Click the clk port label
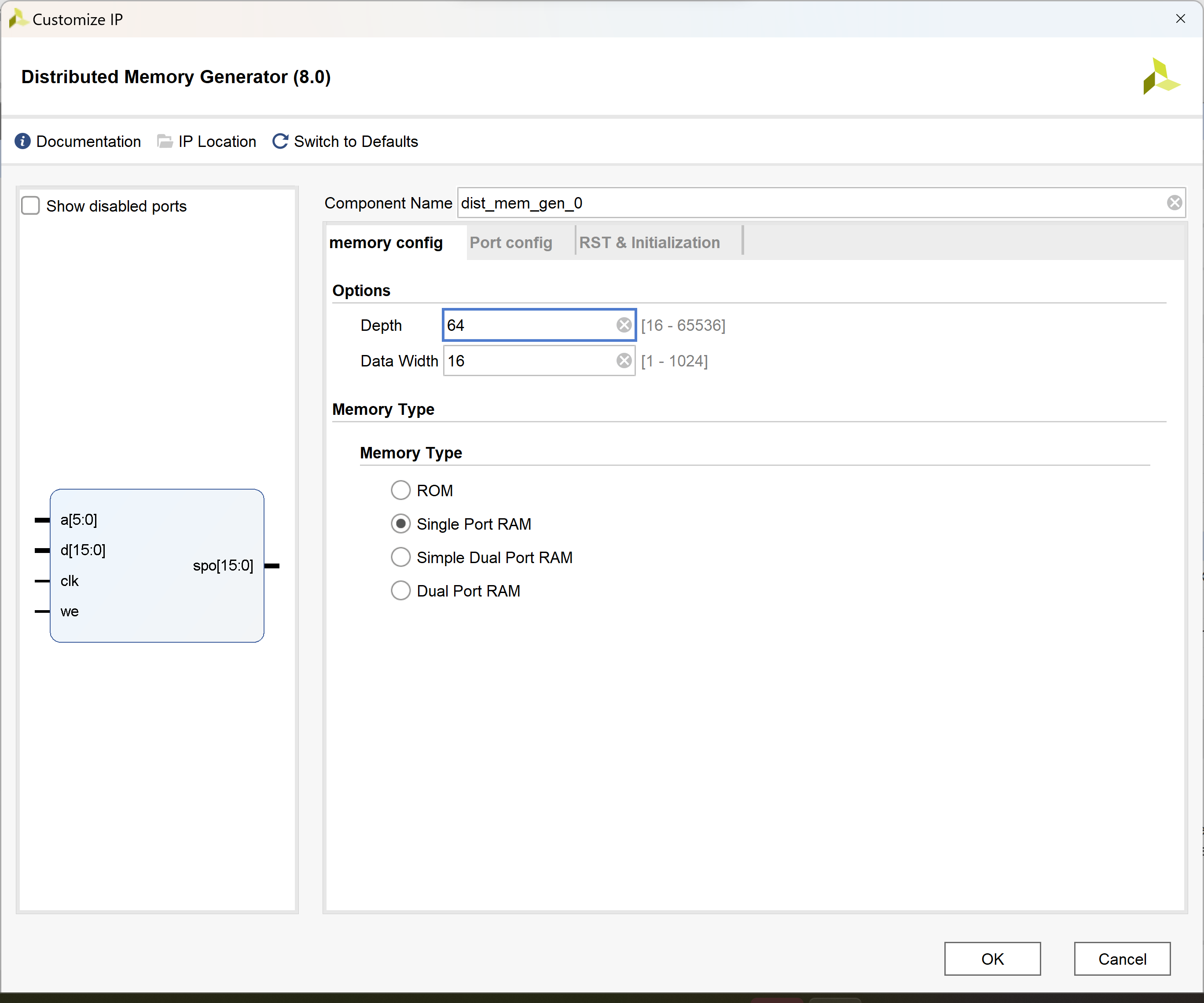The image size is (1204, 1003). (70, 581)
